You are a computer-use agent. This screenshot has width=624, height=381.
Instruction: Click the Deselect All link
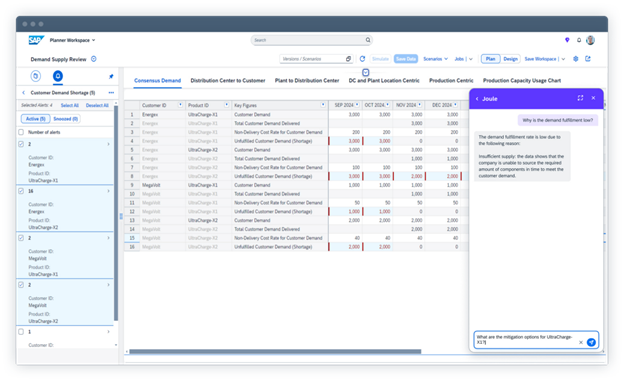pos(97,106)
